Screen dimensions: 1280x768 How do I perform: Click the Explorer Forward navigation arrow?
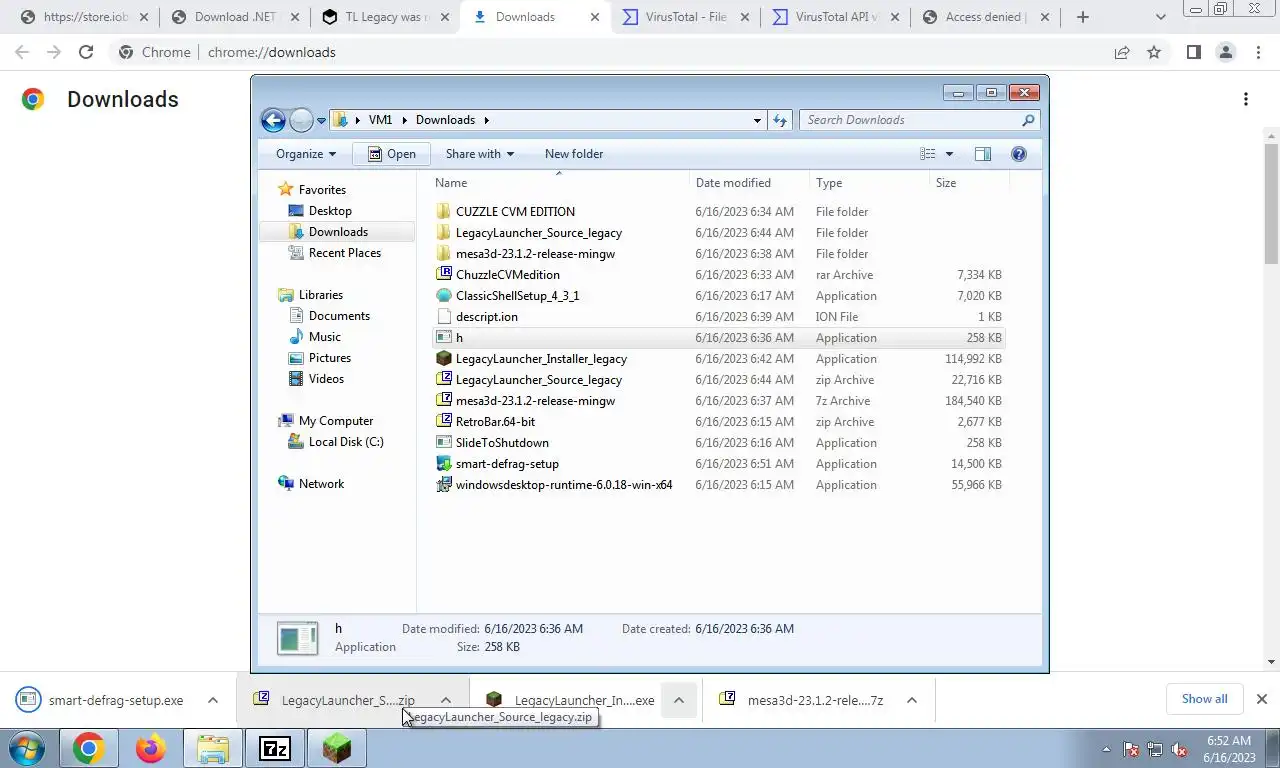pos(301,120)
